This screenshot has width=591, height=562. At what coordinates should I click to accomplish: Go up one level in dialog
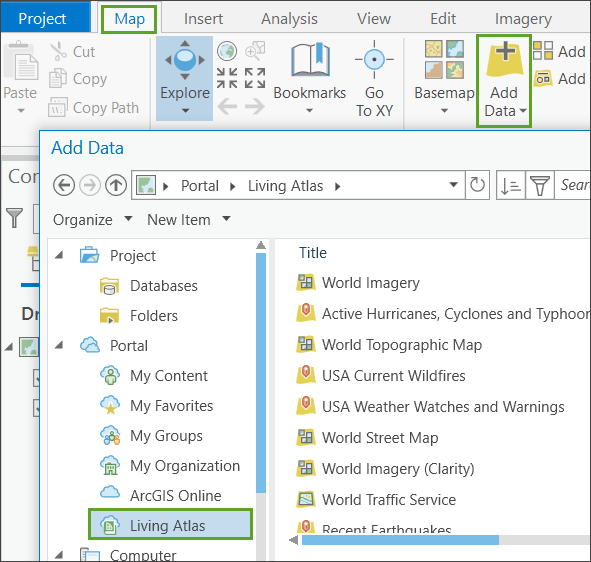coord(116,185)
